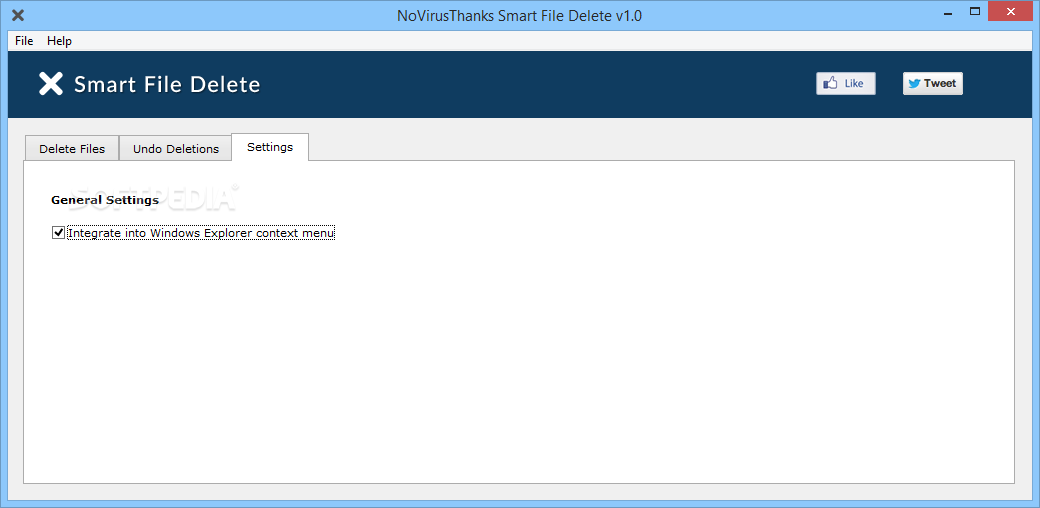Image resolution: width=1040 pixels, height=508 pixels.
Task: Click the Twitter Tweet button
Action: (x=933, y=84)
